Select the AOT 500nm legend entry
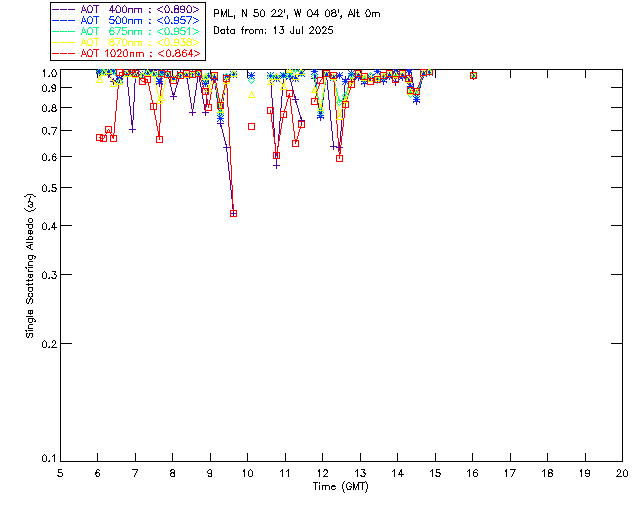Viewport: 640px width, 512px height. pyautogui.click(x=126, y=20)
